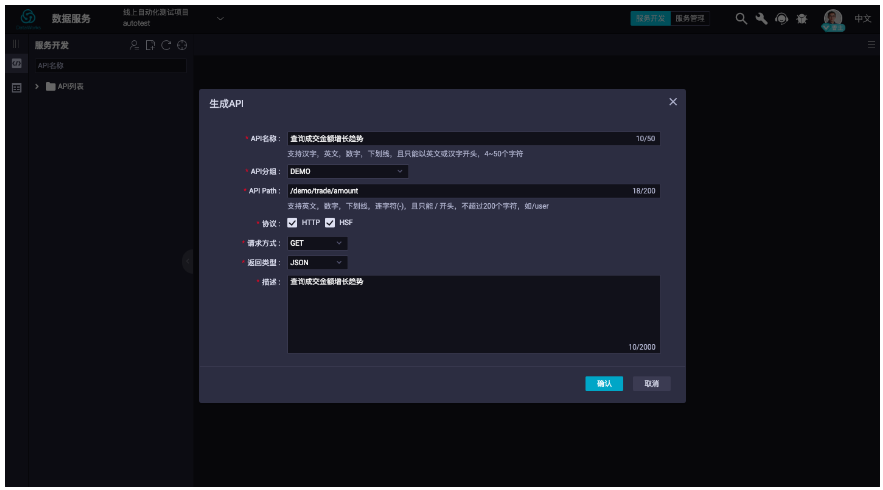Click the 生成API dialog title

[x=226, y=104]
